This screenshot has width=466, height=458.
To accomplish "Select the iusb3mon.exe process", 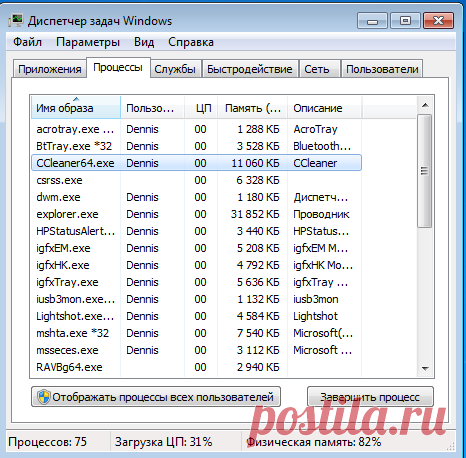I will tap(196, 299).
